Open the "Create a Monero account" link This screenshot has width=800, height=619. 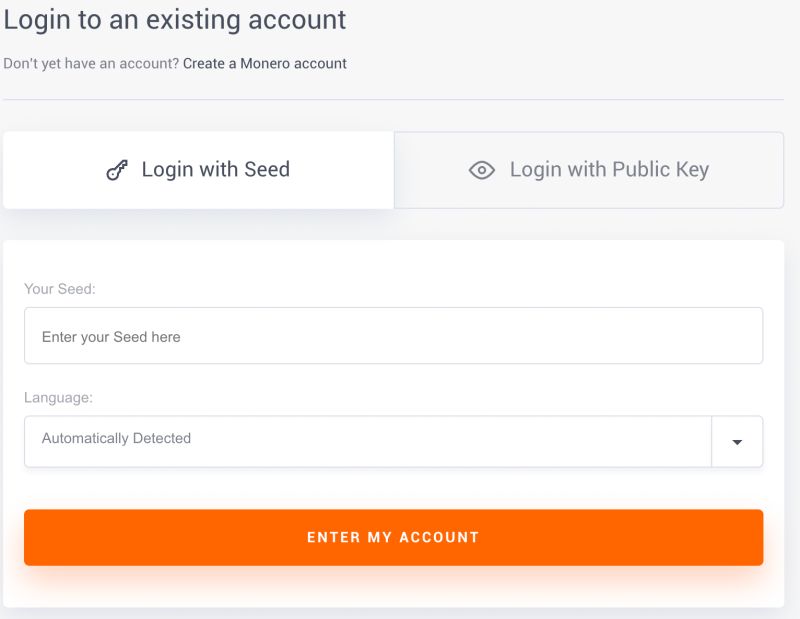[x=264, y=63]
